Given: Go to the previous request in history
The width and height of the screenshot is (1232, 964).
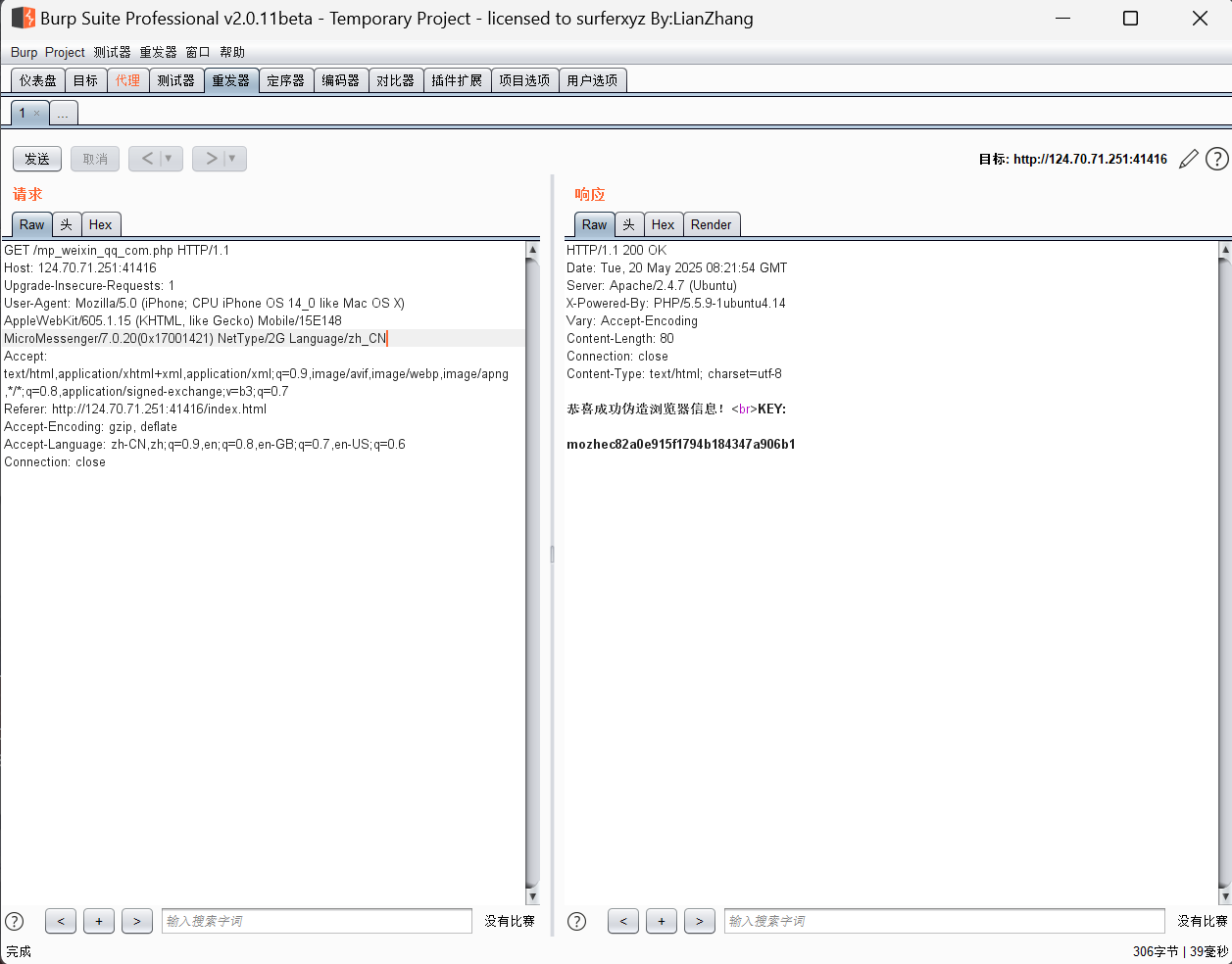Looking at the screenshot, I should (x=147, y=159).
